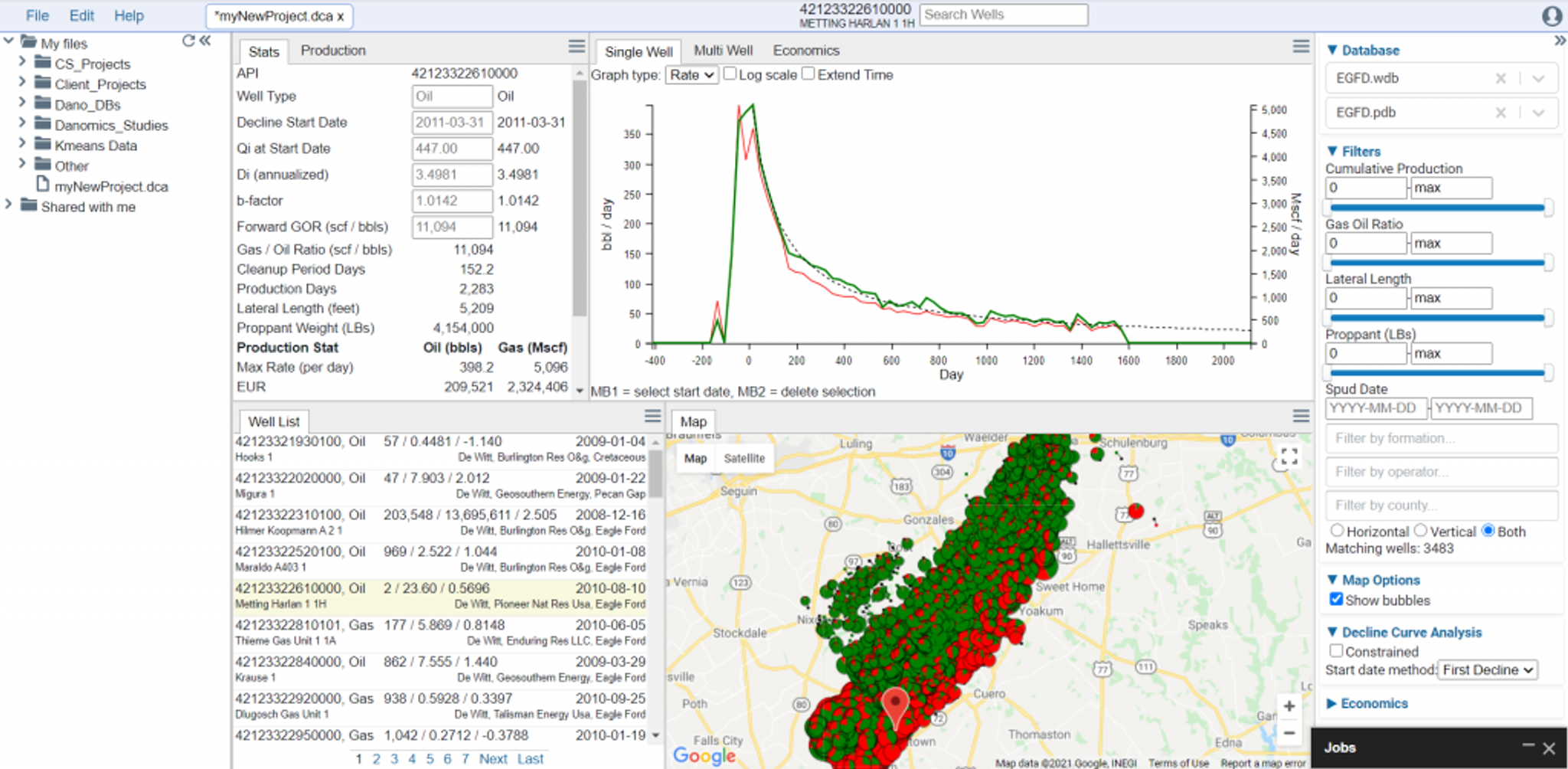The width and height of the screenshot is (1568, 769).
Task: Zoom in on the map
Action: [1289, 706]
